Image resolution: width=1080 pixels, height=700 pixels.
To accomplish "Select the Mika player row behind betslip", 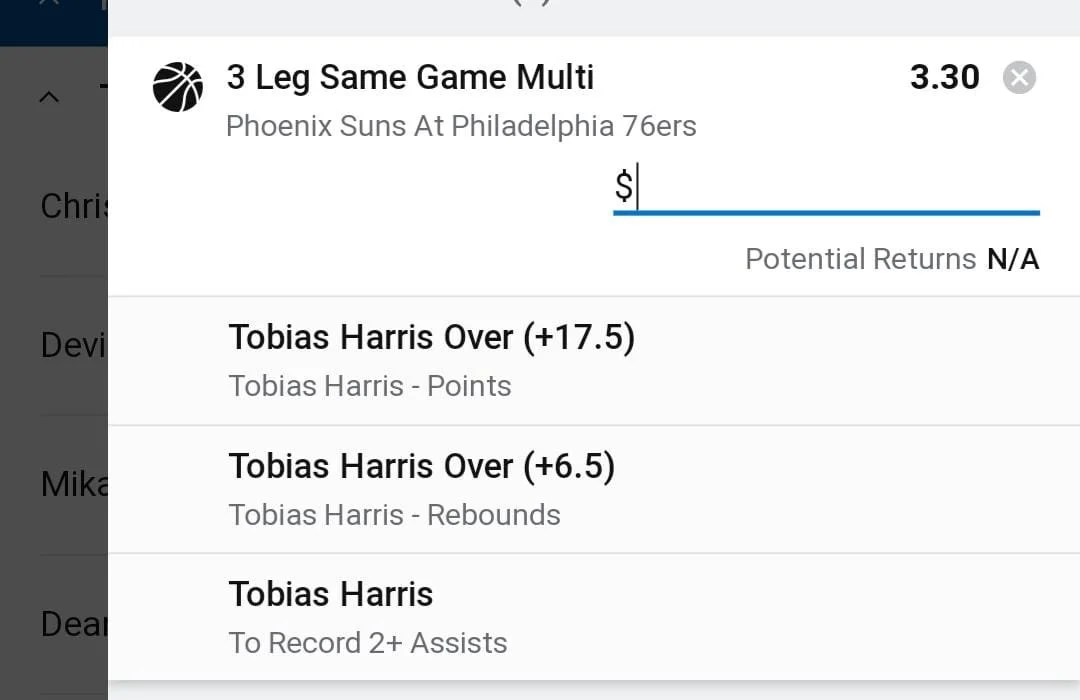I will [x=73, y=485].
